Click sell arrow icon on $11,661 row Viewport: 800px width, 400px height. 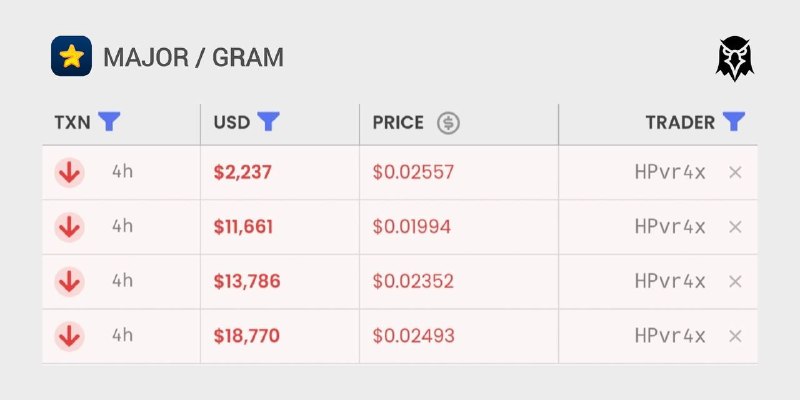(x=69, y=227)
